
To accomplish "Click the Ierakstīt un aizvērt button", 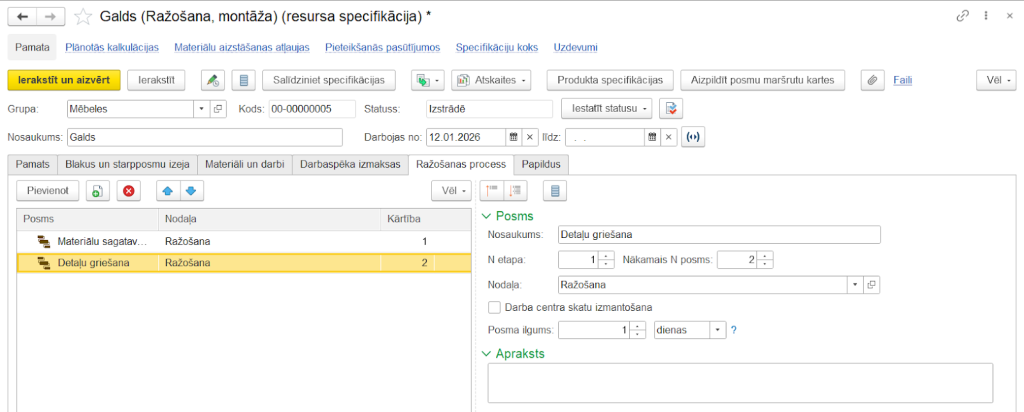I will click(64, 80).
